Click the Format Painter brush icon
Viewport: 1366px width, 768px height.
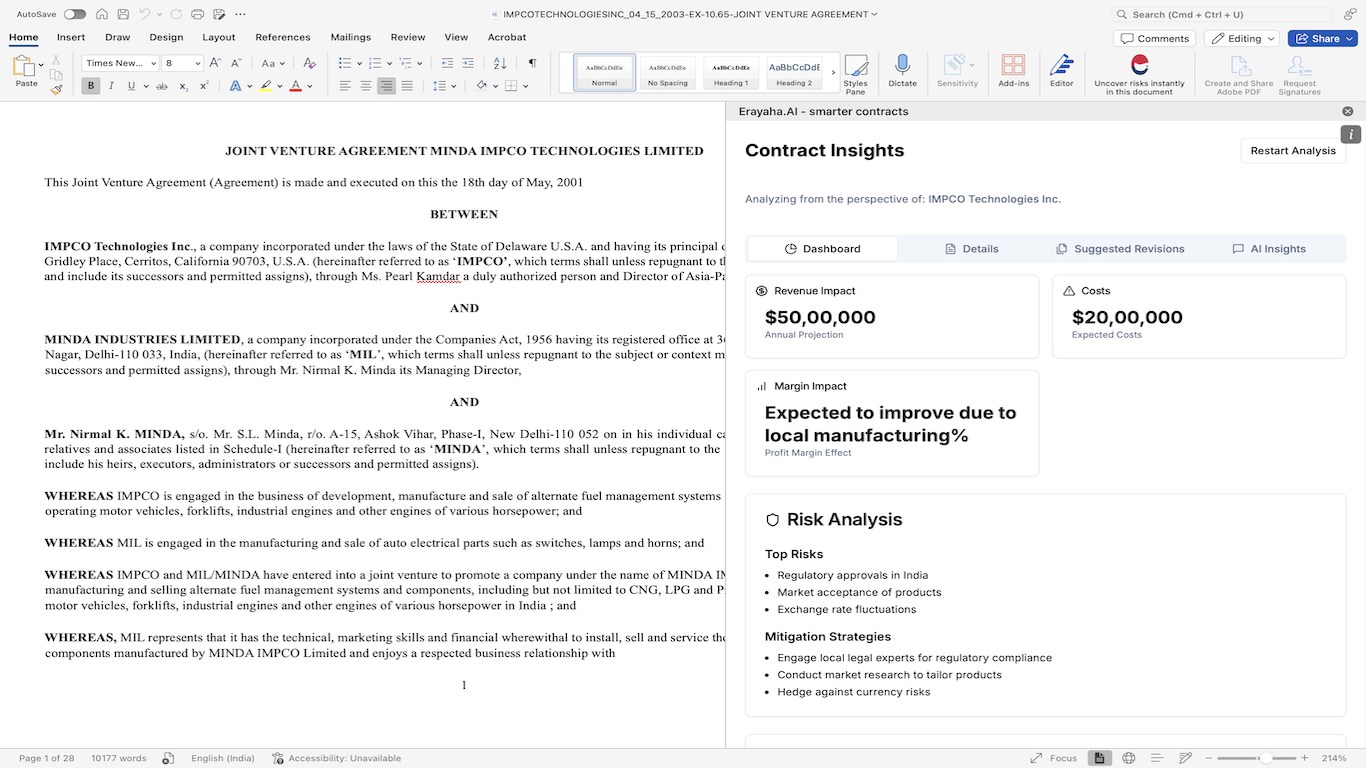point(56,88)
